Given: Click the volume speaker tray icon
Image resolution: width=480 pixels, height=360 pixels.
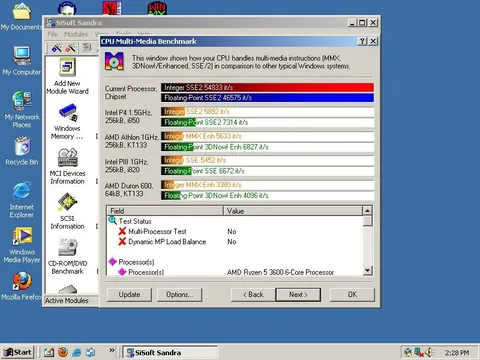Looking at the screenshot, I should point(429,352).
